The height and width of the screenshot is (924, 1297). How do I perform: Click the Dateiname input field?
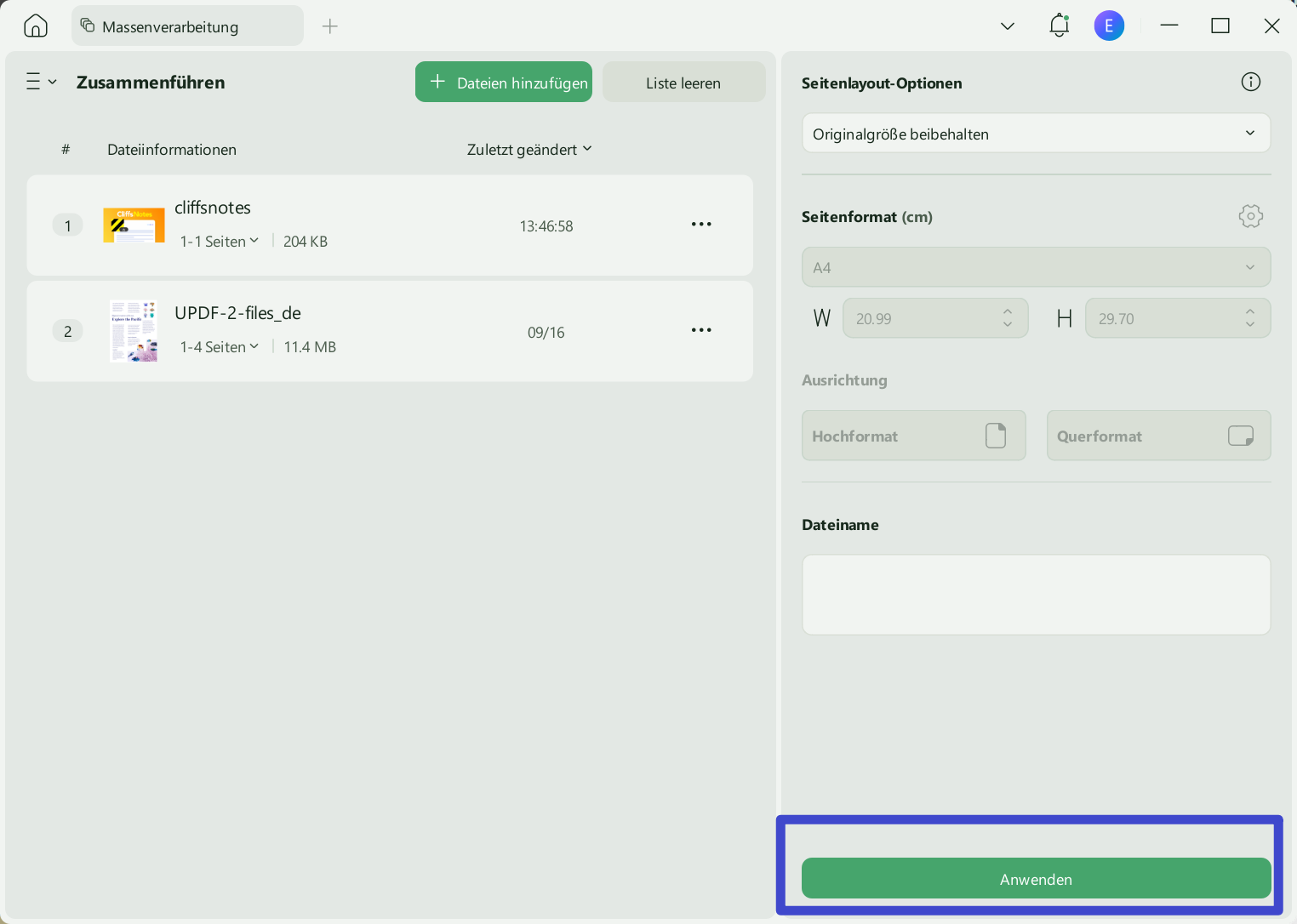coord(1036,595)
